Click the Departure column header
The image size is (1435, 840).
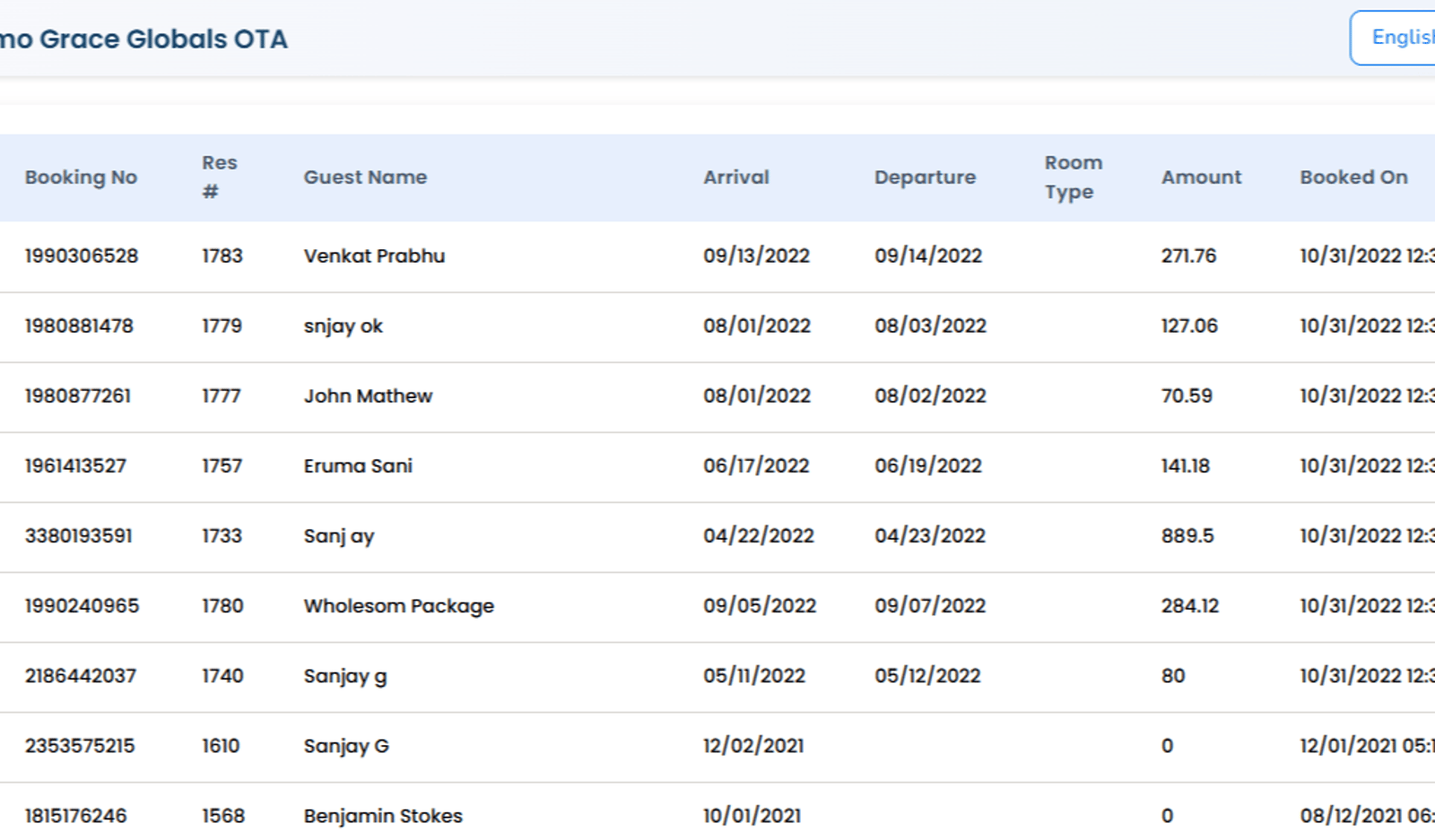coord(925,178)
